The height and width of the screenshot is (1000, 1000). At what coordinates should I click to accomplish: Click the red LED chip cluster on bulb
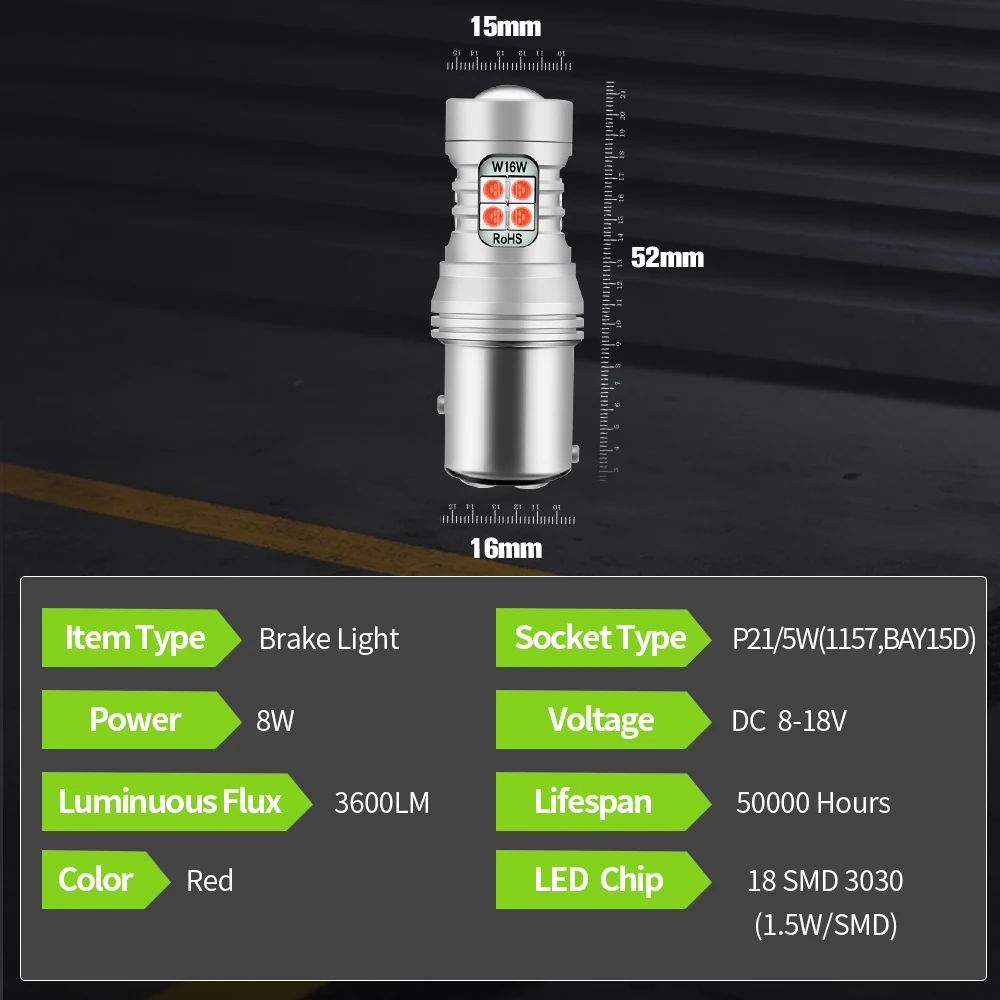pos(508,203)
